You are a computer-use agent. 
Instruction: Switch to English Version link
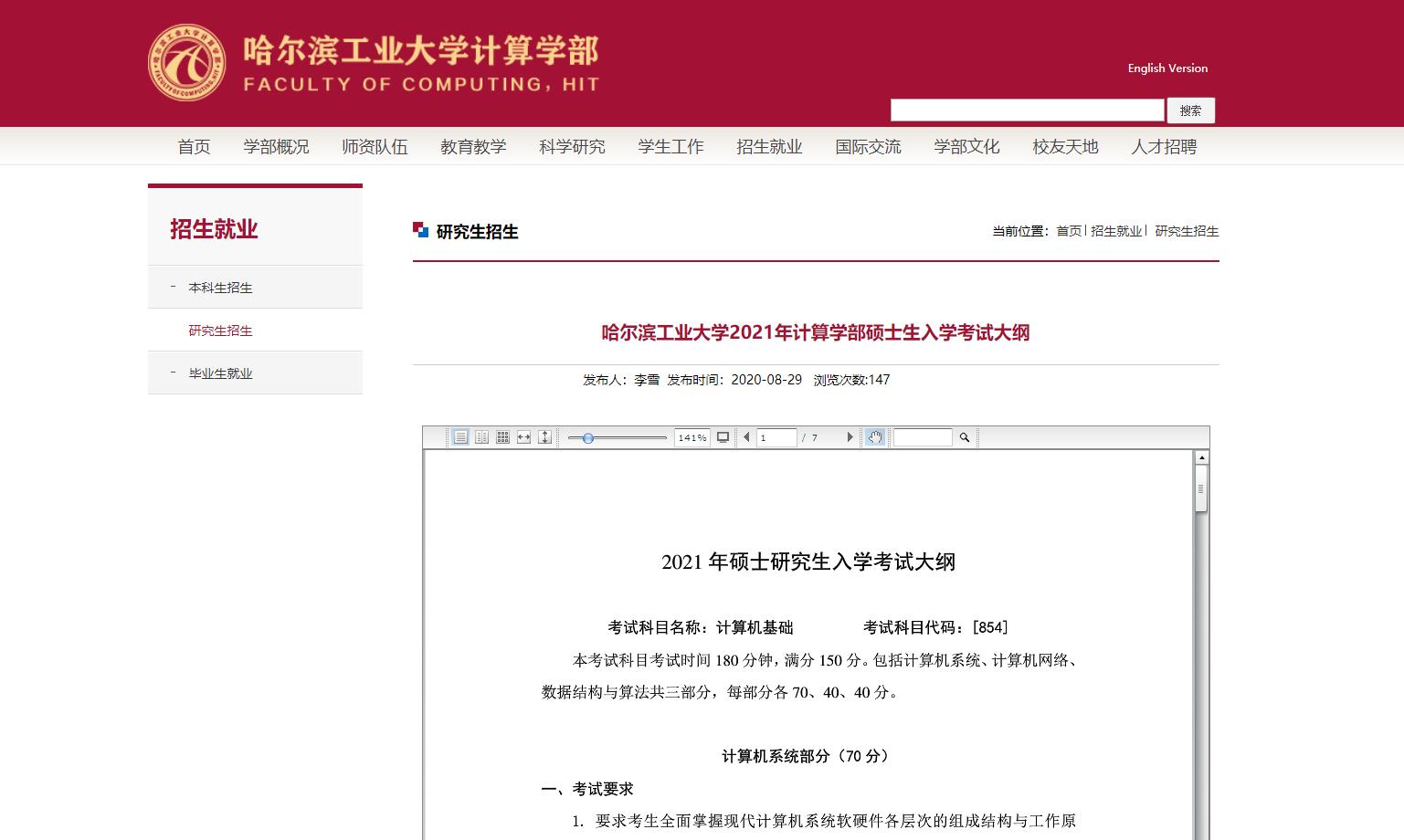(x=1167, y=68)
